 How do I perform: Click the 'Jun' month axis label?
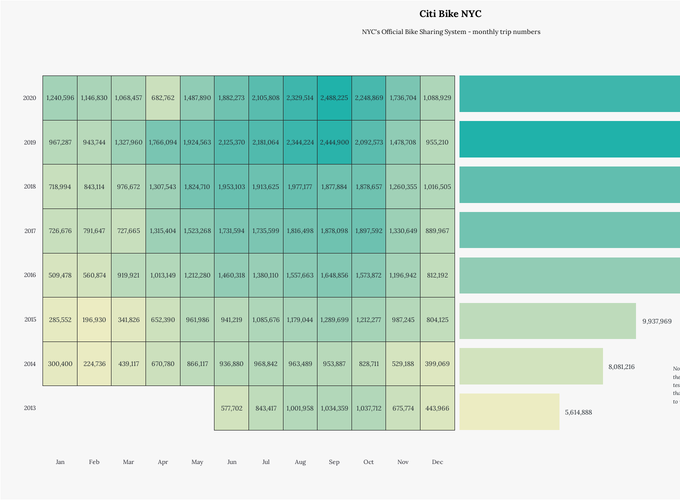(x=231, y=462)
